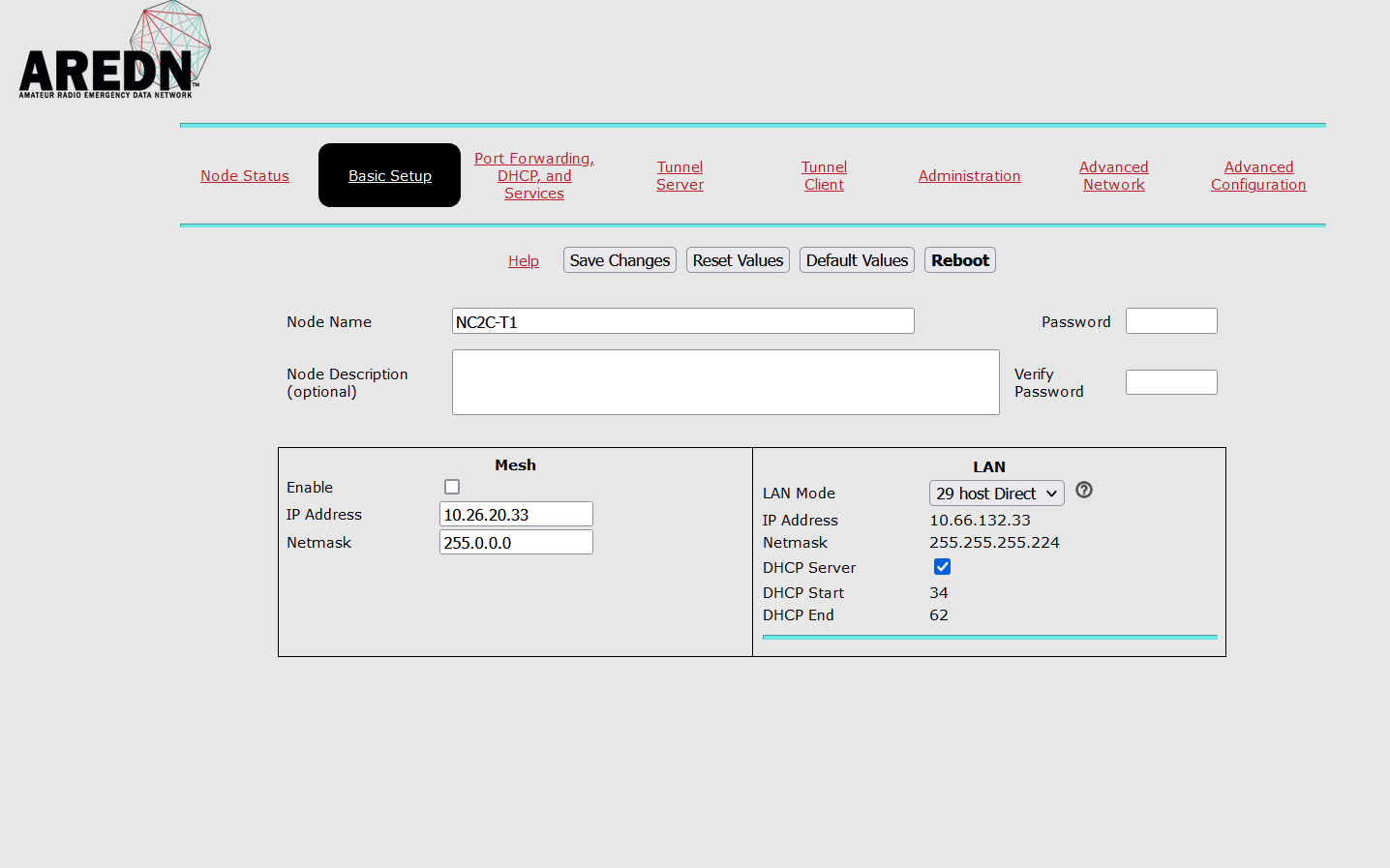Reboot the node
Screen dimensions: 1390x868
click(x=959, y=259)
